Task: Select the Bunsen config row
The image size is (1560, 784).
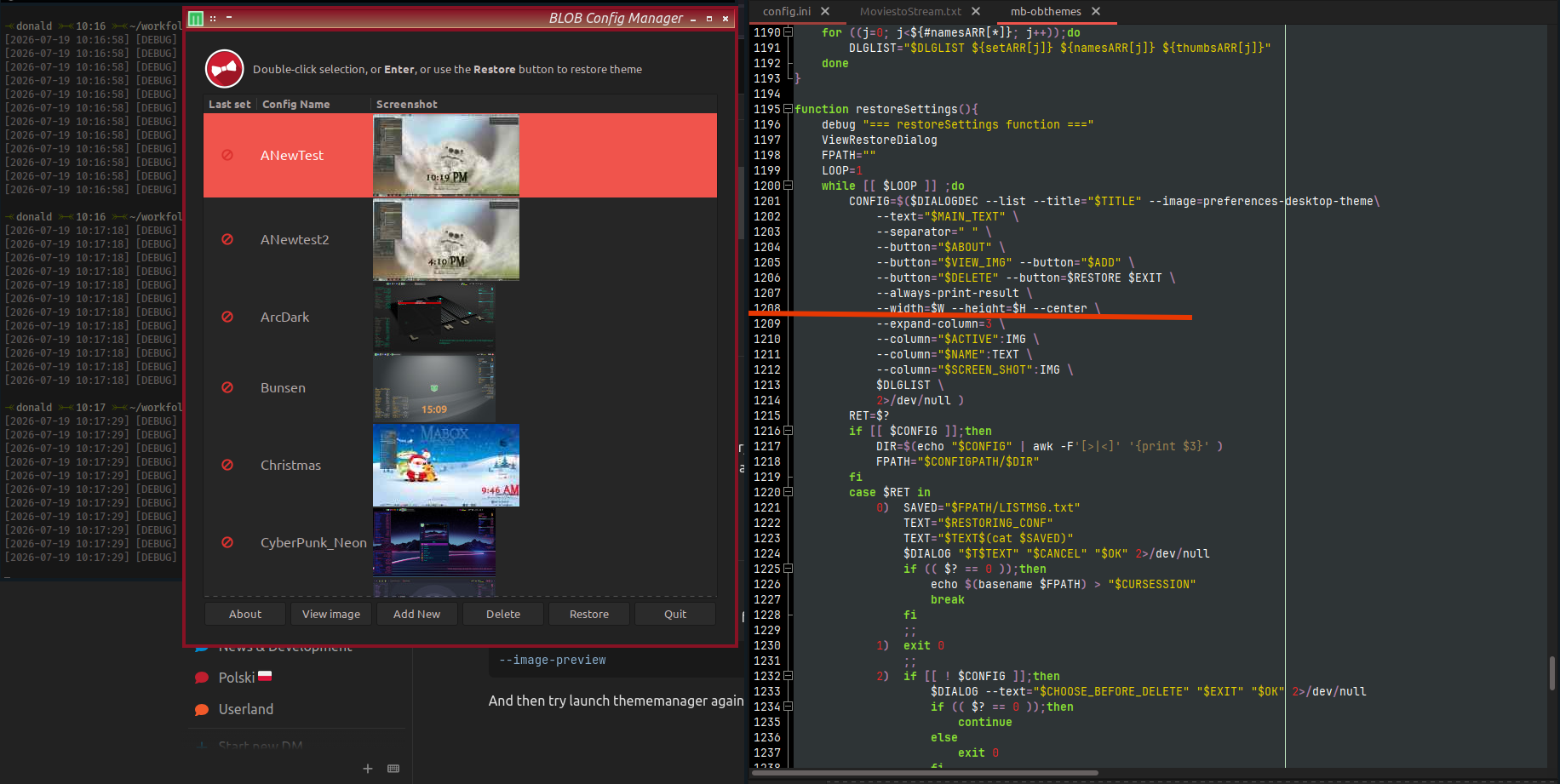Action: click(460, 387)
